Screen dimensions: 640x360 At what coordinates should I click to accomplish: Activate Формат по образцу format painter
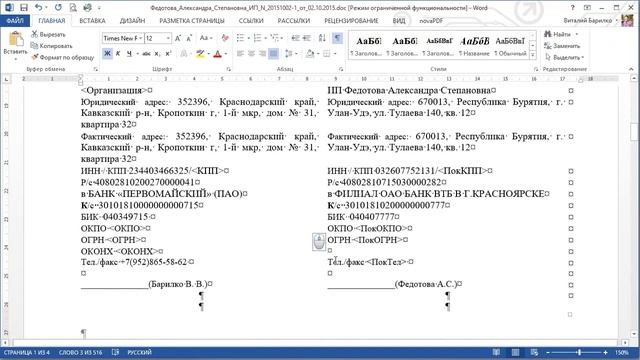63,57
